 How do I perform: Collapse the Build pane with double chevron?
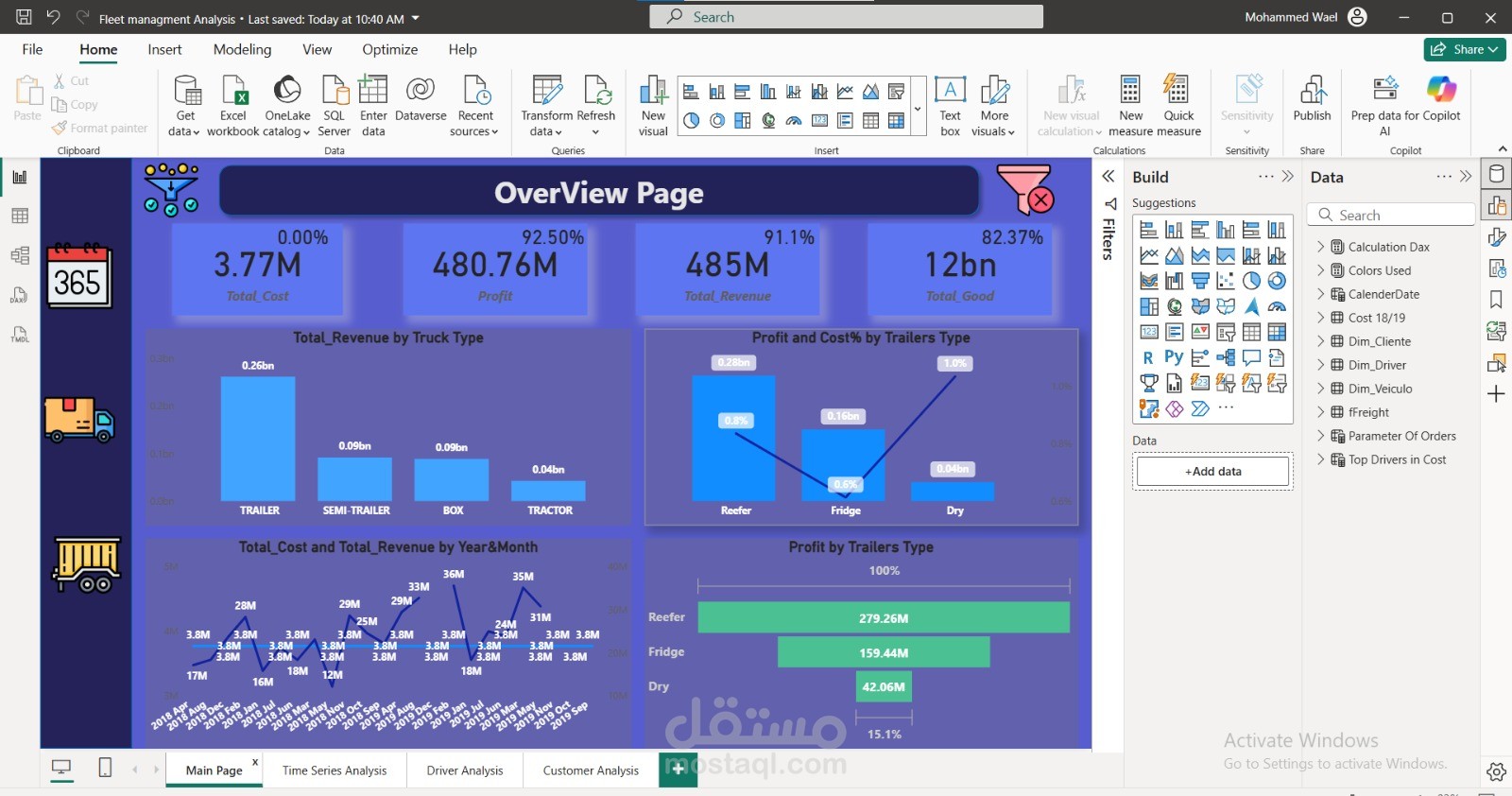(x=1287, y=177)
